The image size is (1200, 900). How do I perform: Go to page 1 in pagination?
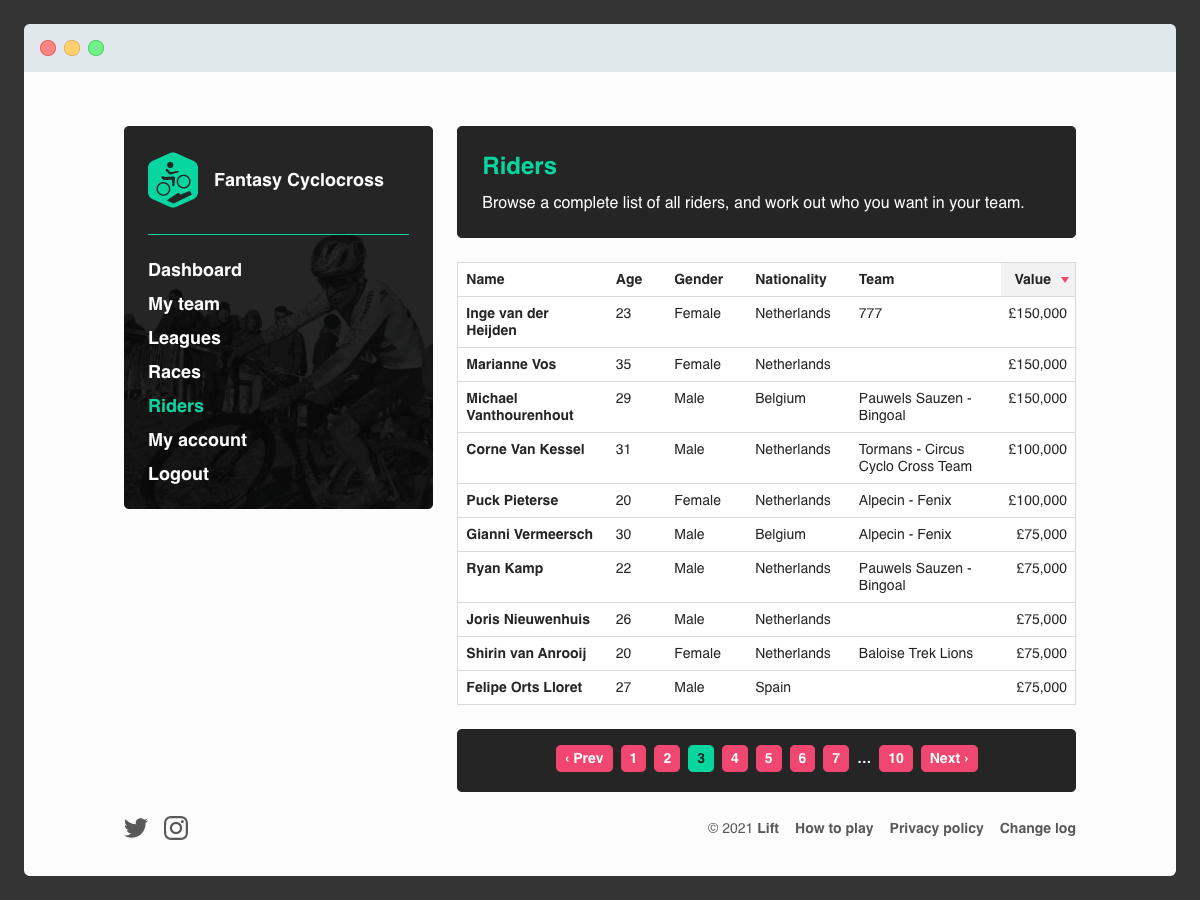click(x=633, y=758)
